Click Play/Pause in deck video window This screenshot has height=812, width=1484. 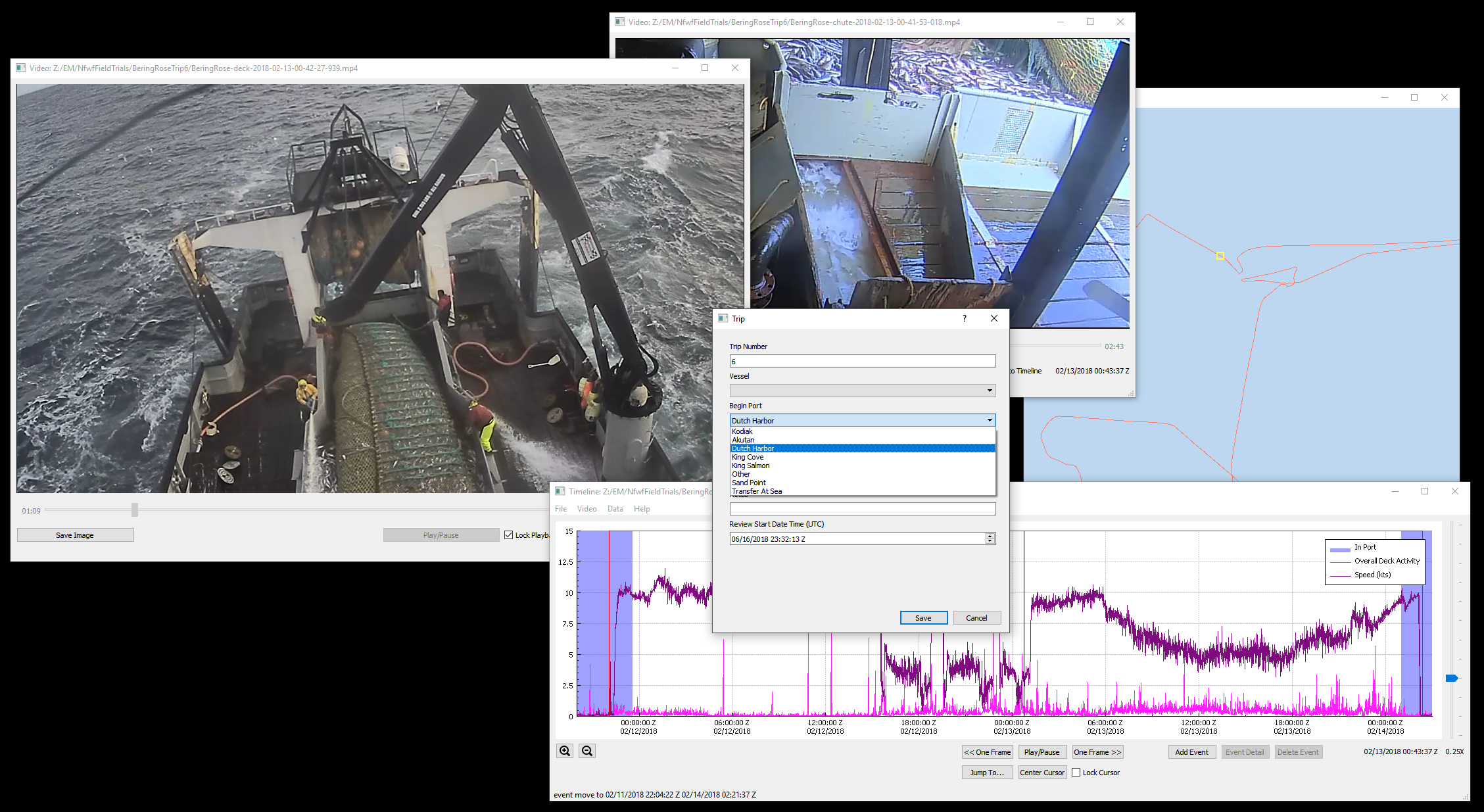441,535
